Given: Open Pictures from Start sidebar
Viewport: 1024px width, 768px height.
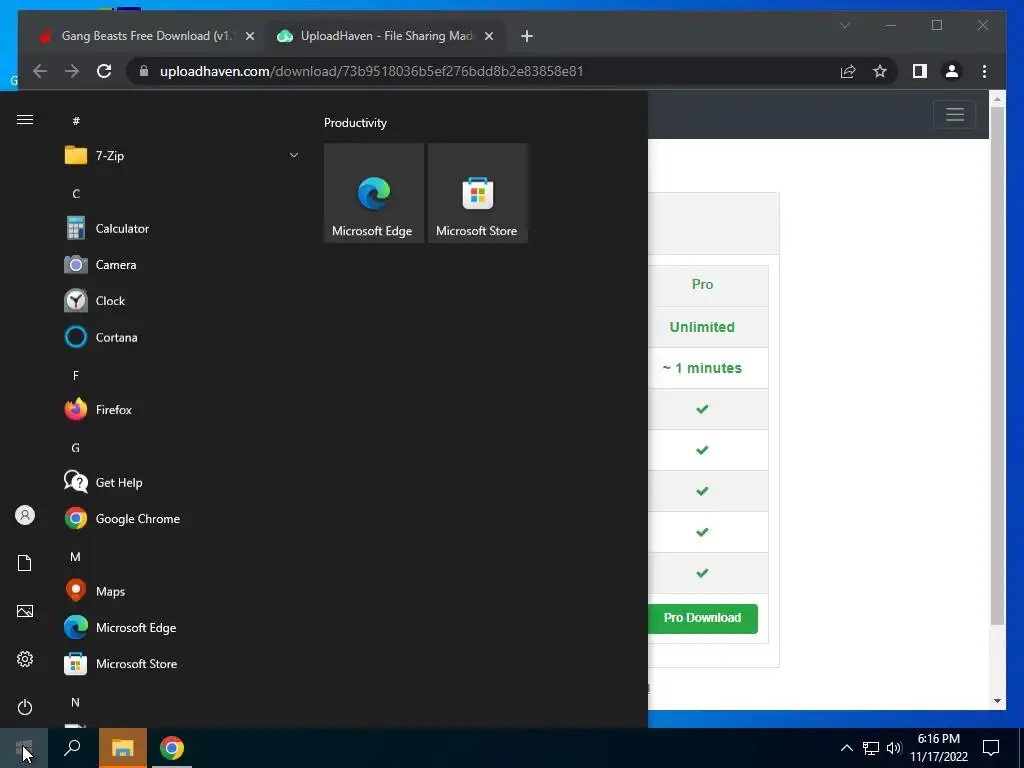Looking at the screenshot, I should tap(25, 611).
